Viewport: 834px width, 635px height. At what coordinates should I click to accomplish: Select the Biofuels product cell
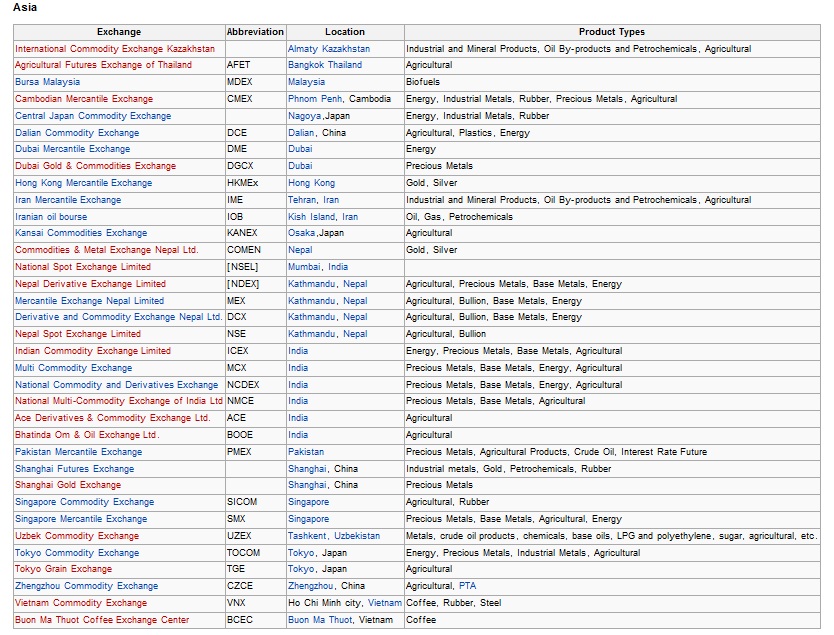(x=612, y=82)
